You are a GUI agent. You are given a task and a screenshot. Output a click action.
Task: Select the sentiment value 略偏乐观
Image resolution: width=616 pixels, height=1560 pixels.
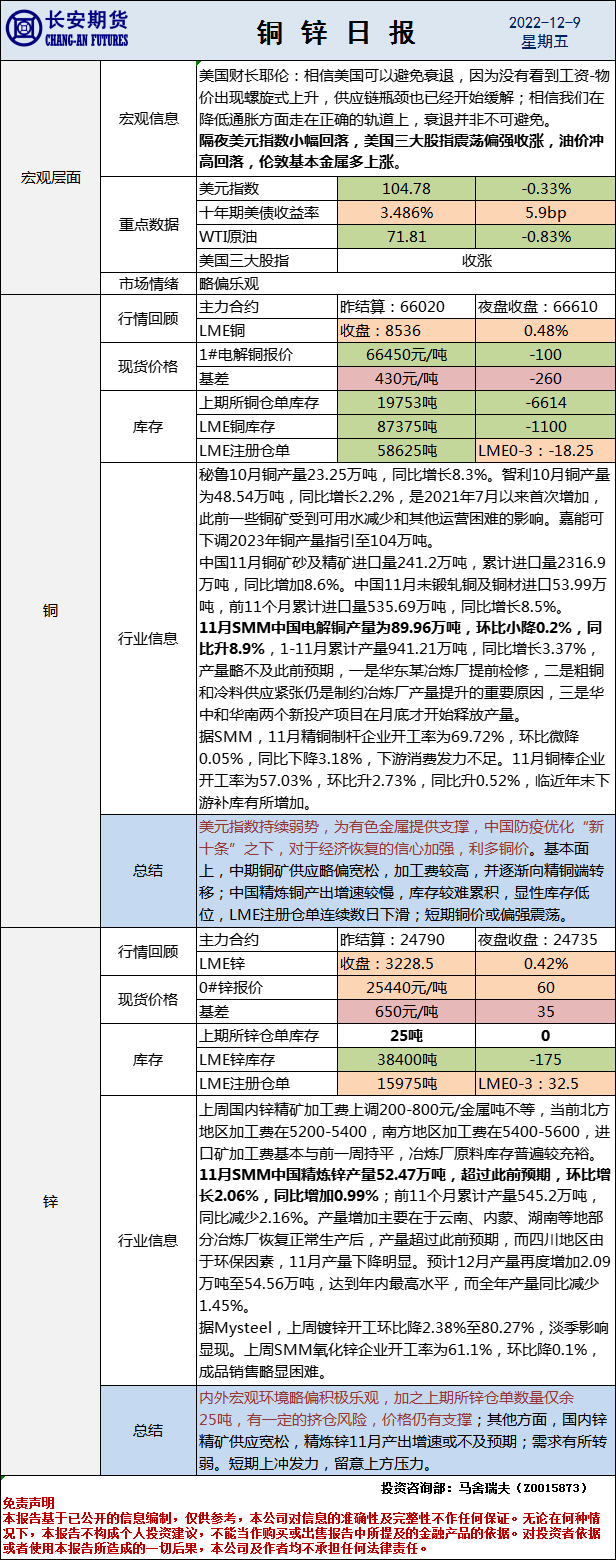point(229,282)
